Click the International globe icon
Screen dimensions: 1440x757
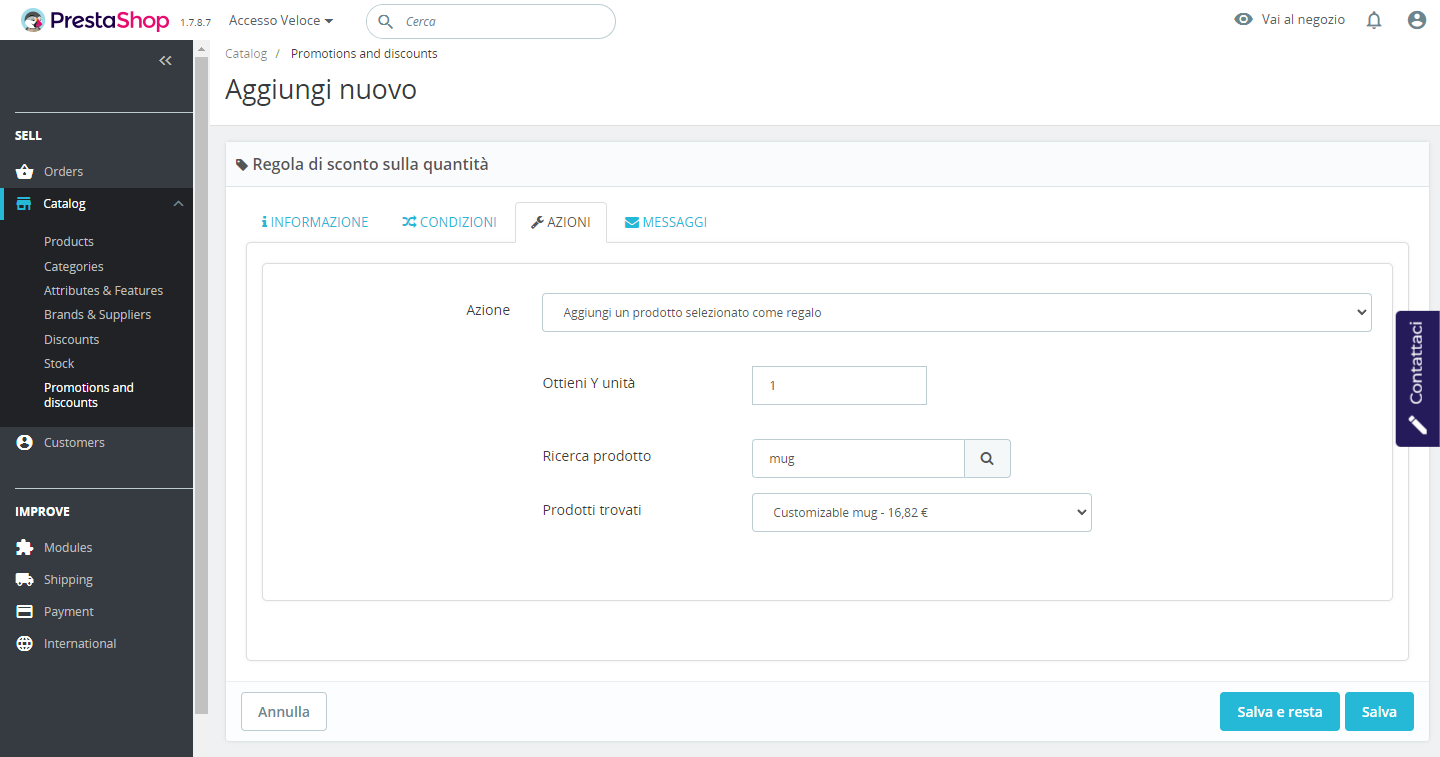(x=25, y=644)
